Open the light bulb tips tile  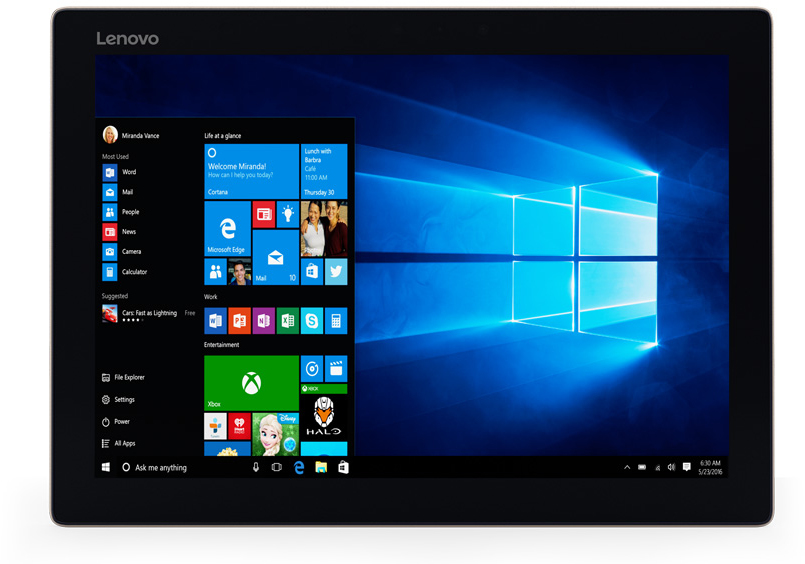click(x=288, y=214)
